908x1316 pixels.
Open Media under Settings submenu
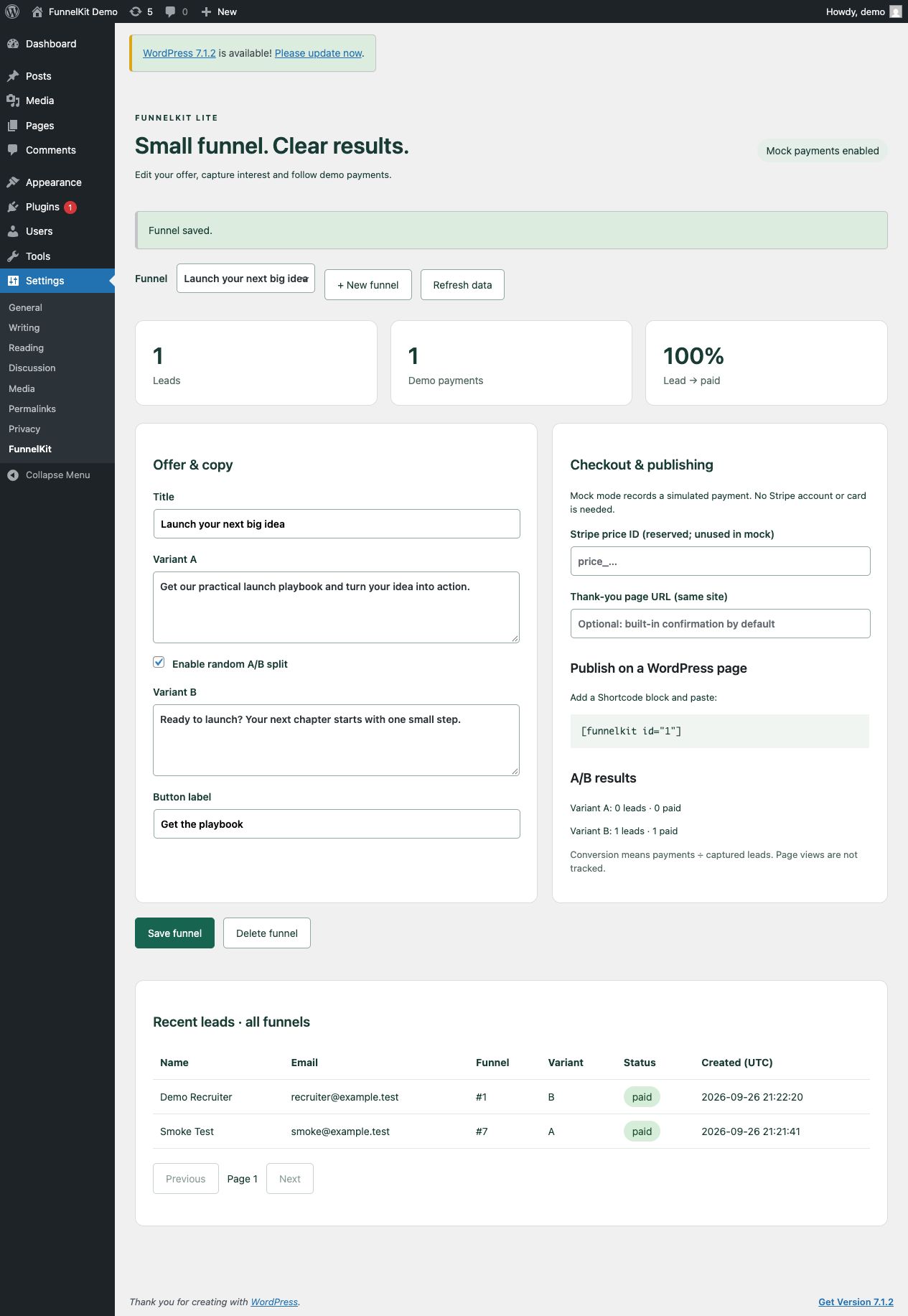pyautogui.click(x=22, y=388)
